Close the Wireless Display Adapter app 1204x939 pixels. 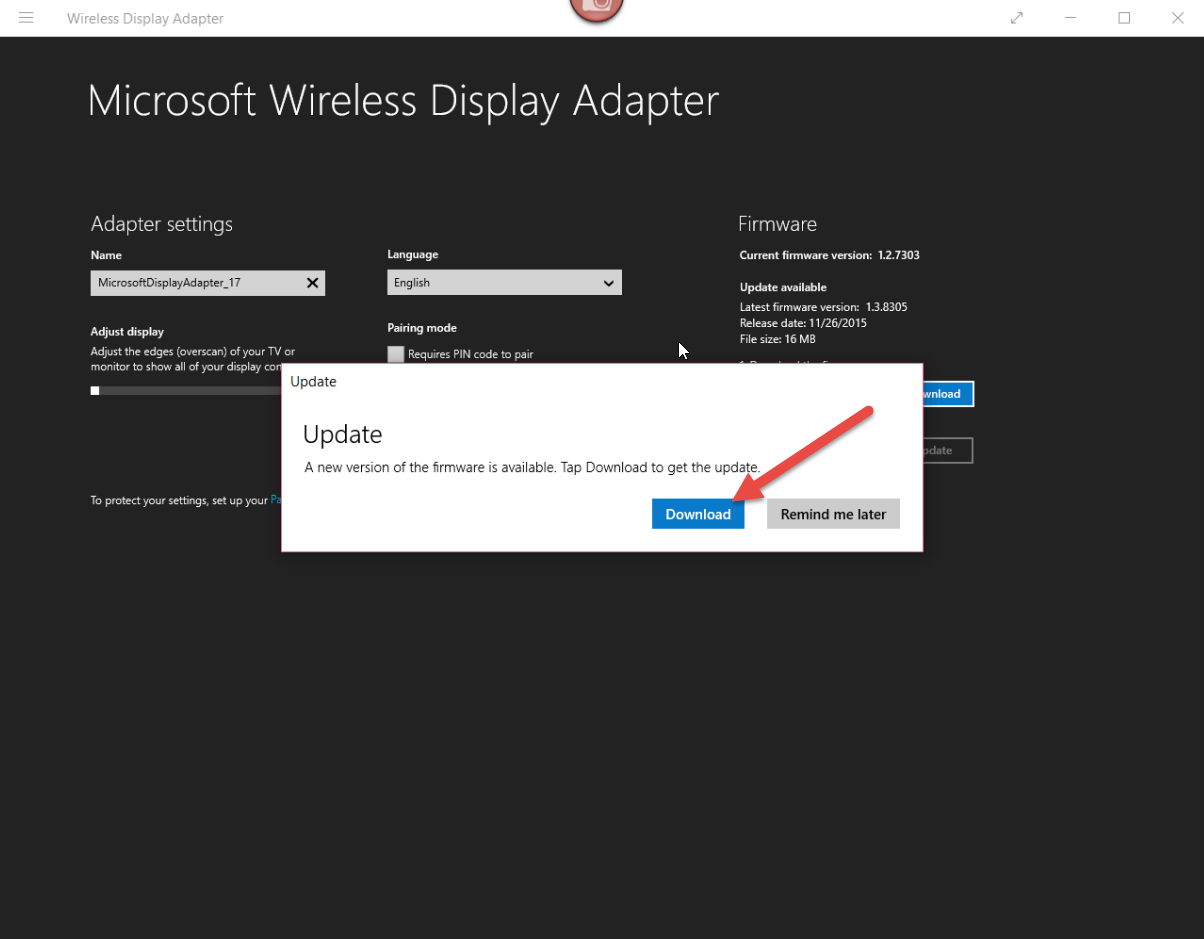(x=1178, y=18)
